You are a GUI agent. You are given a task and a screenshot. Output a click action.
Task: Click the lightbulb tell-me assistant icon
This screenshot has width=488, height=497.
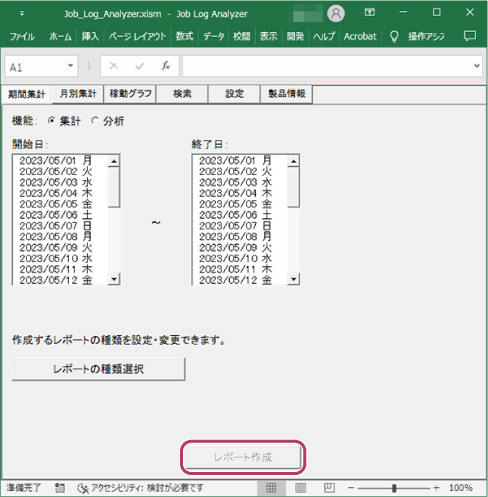tap(394, 36)
